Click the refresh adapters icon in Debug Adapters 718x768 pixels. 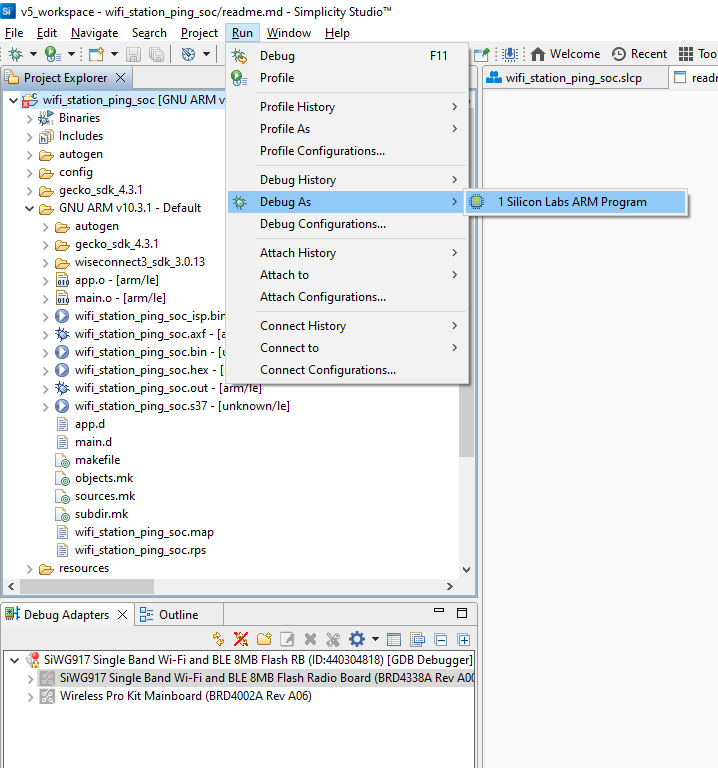[x=219, y=639]
